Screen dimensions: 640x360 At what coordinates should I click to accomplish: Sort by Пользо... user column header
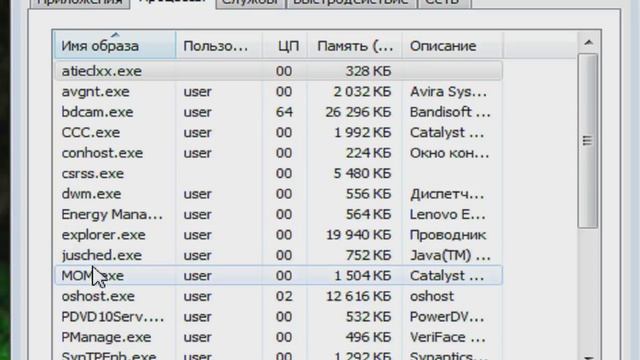coord(219,46)
